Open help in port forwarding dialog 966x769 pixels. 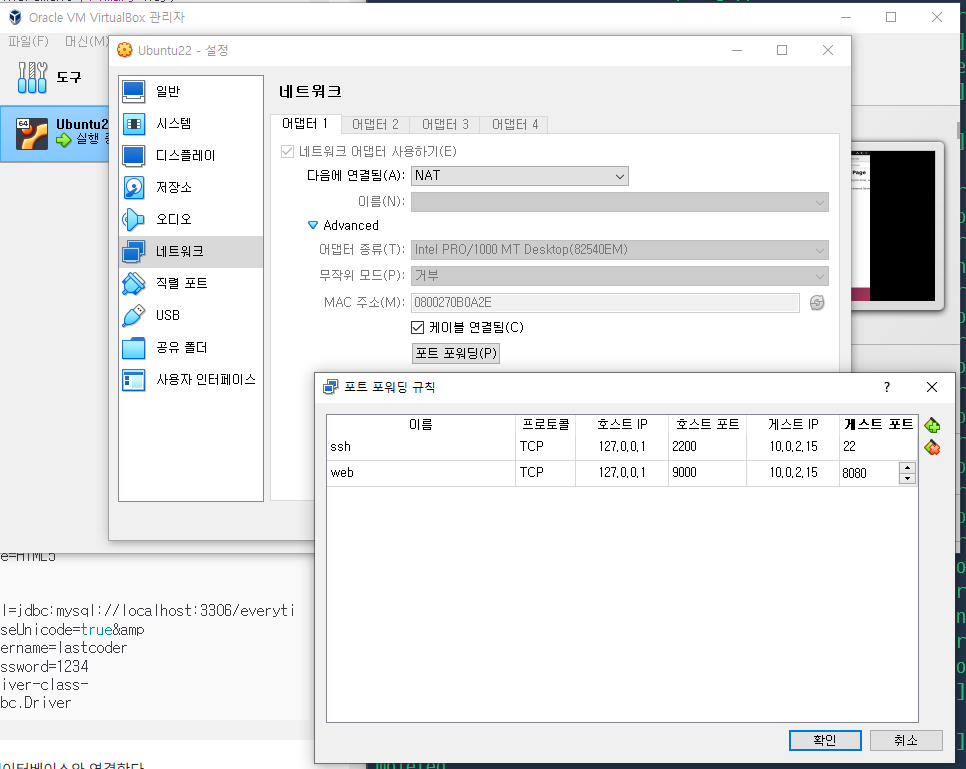(x=887, y=387)
